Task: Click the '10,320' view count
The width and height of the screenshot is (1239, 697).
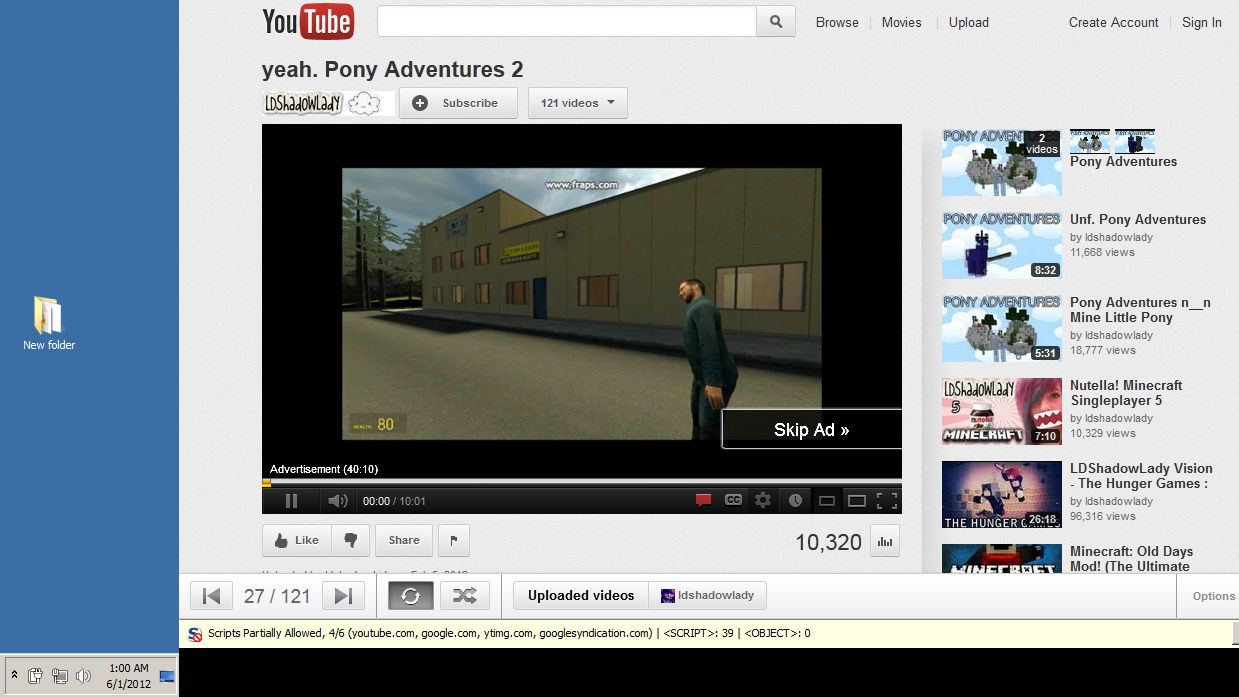Action: [828, 542]
